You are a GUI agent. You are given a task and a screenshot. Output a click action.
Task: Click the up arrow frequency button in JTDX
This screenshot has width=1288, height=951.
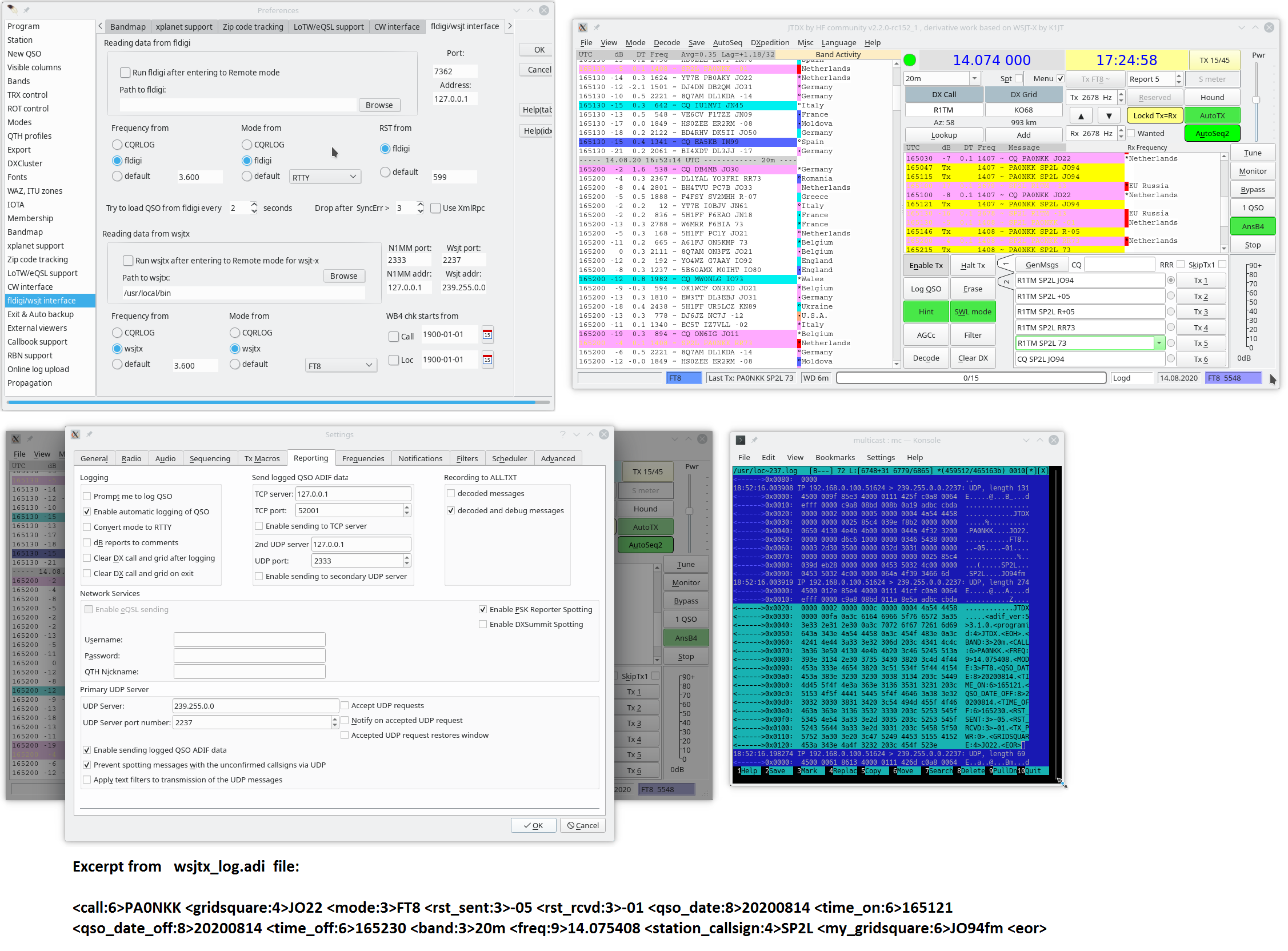pyautogui.click(x=1081, y=115)
